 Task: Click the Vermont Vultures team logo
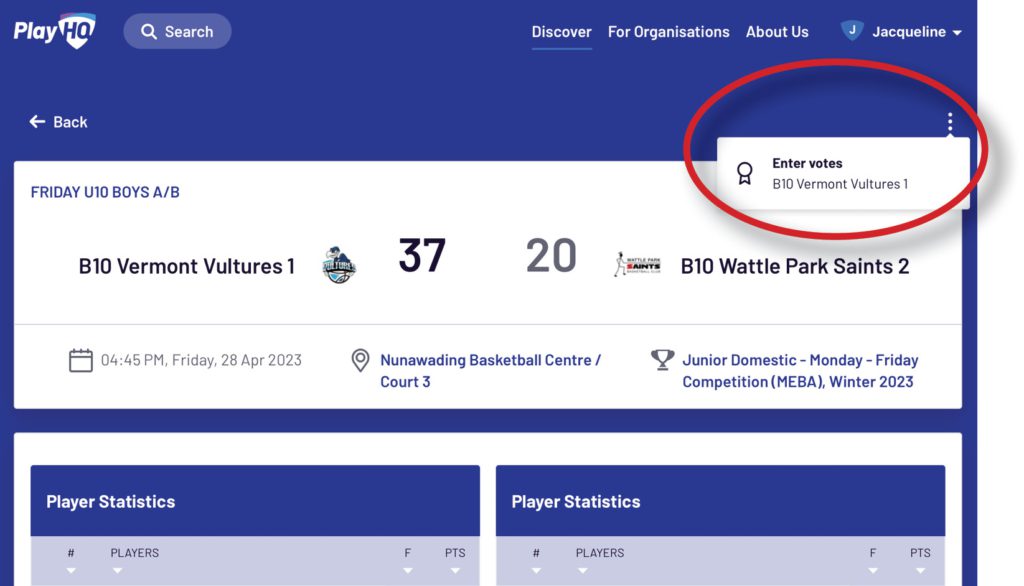point(339,265)
